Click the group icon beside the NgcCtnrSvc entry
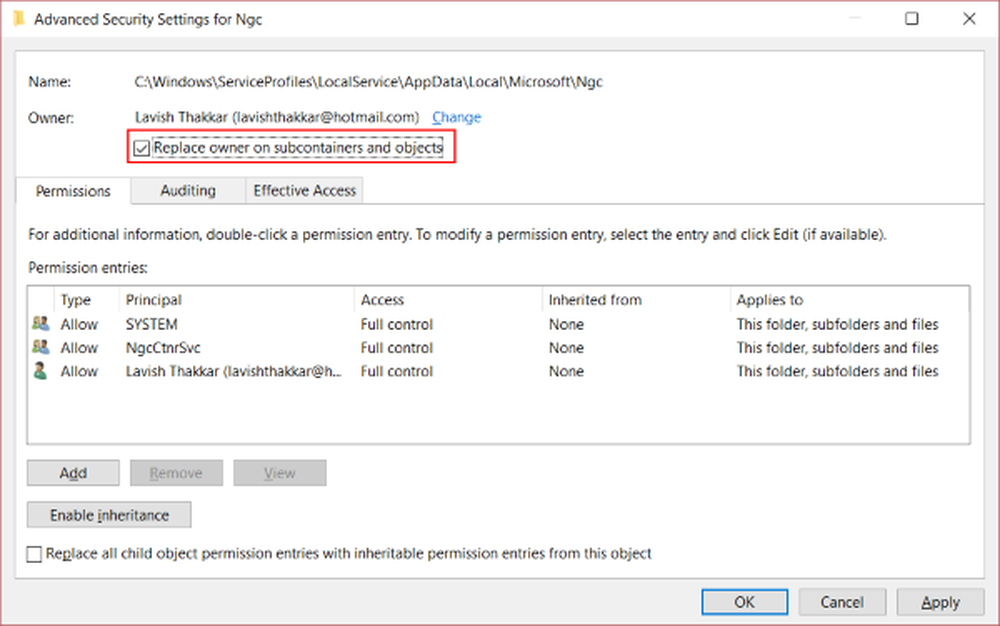This screenshot has width=1000, height=626. 40,348
